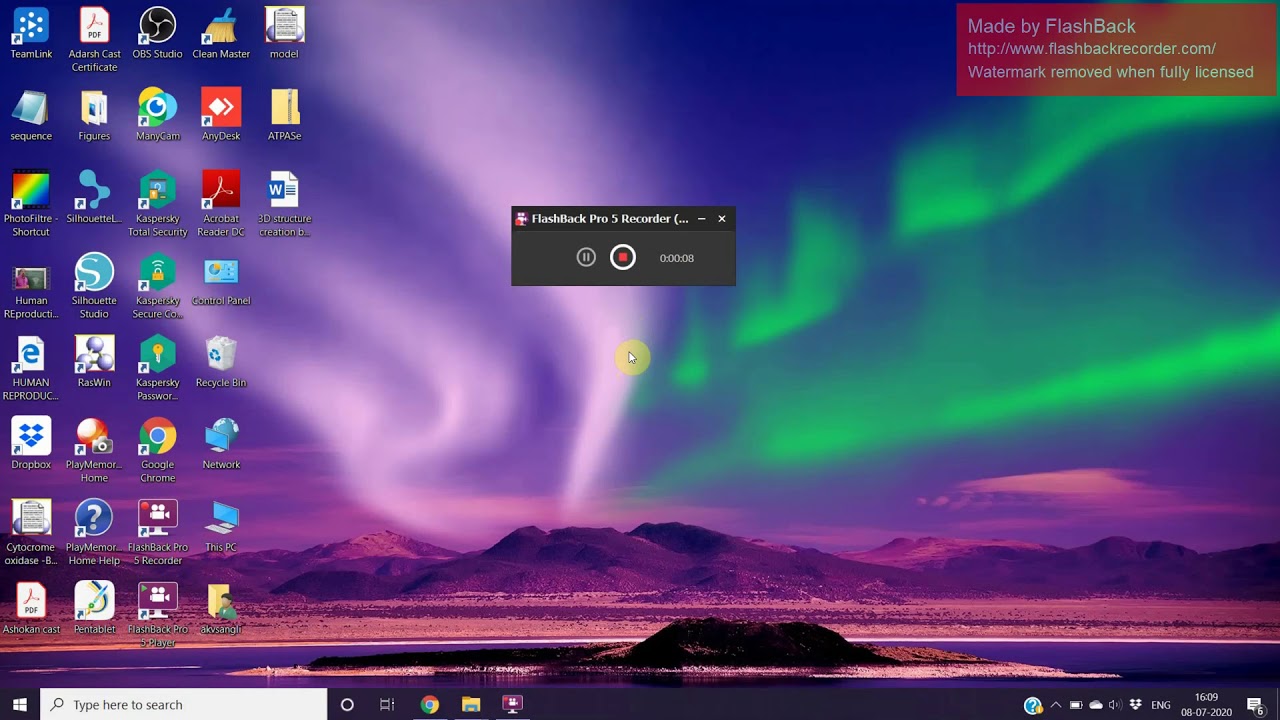
Task: Select the OBS Studio desktop shortcut
Action: coord(157,34)
